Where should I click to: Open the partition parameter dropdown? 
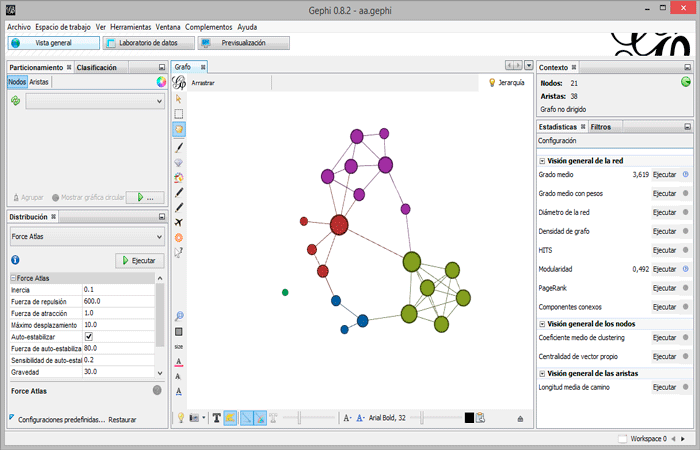[x=95, y=101]
